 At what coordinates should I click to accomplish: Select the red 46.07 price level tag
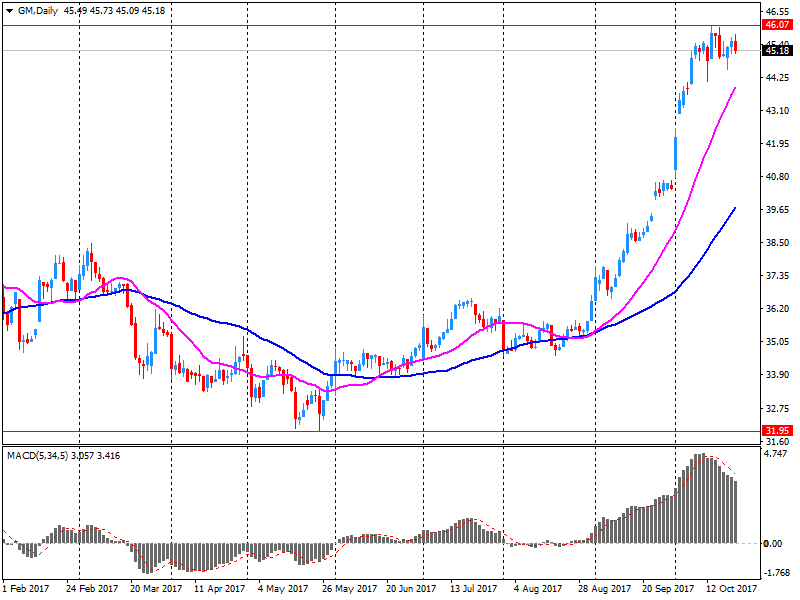pyautogui.click(x=777, y=24)
